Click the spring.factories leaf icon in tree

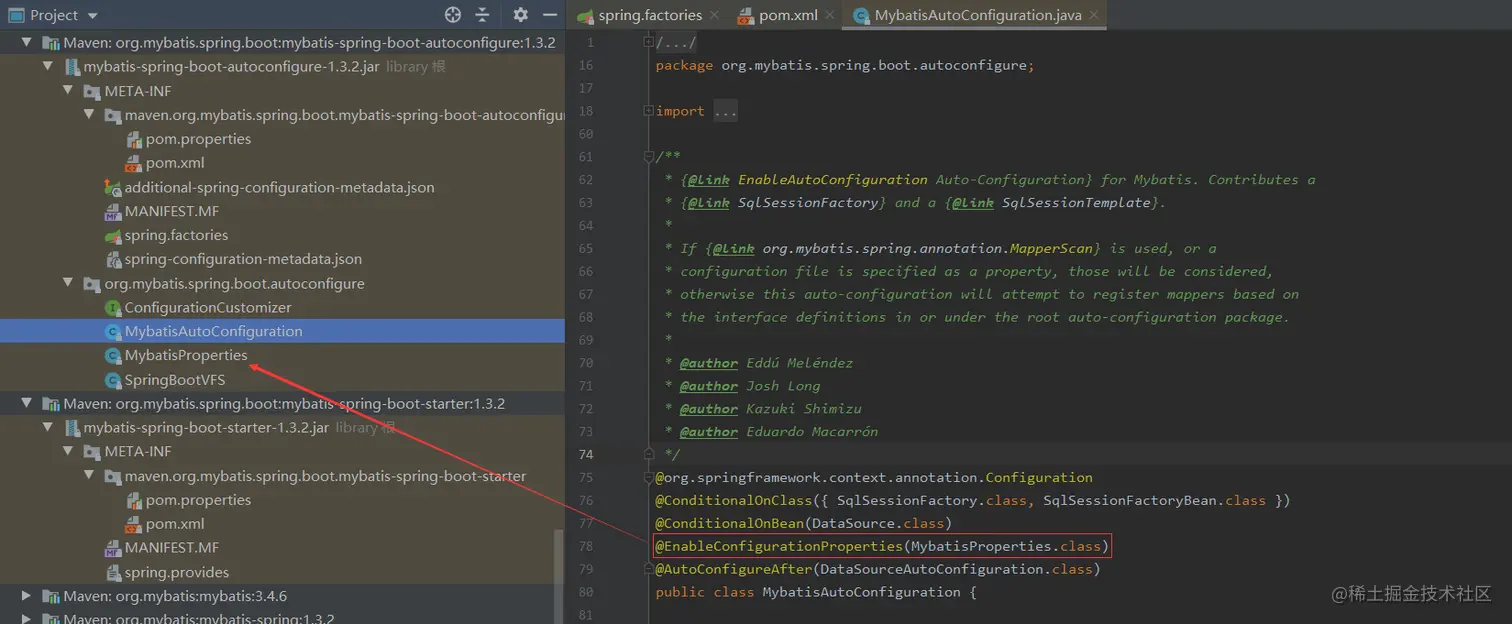(x=113, y=236)
